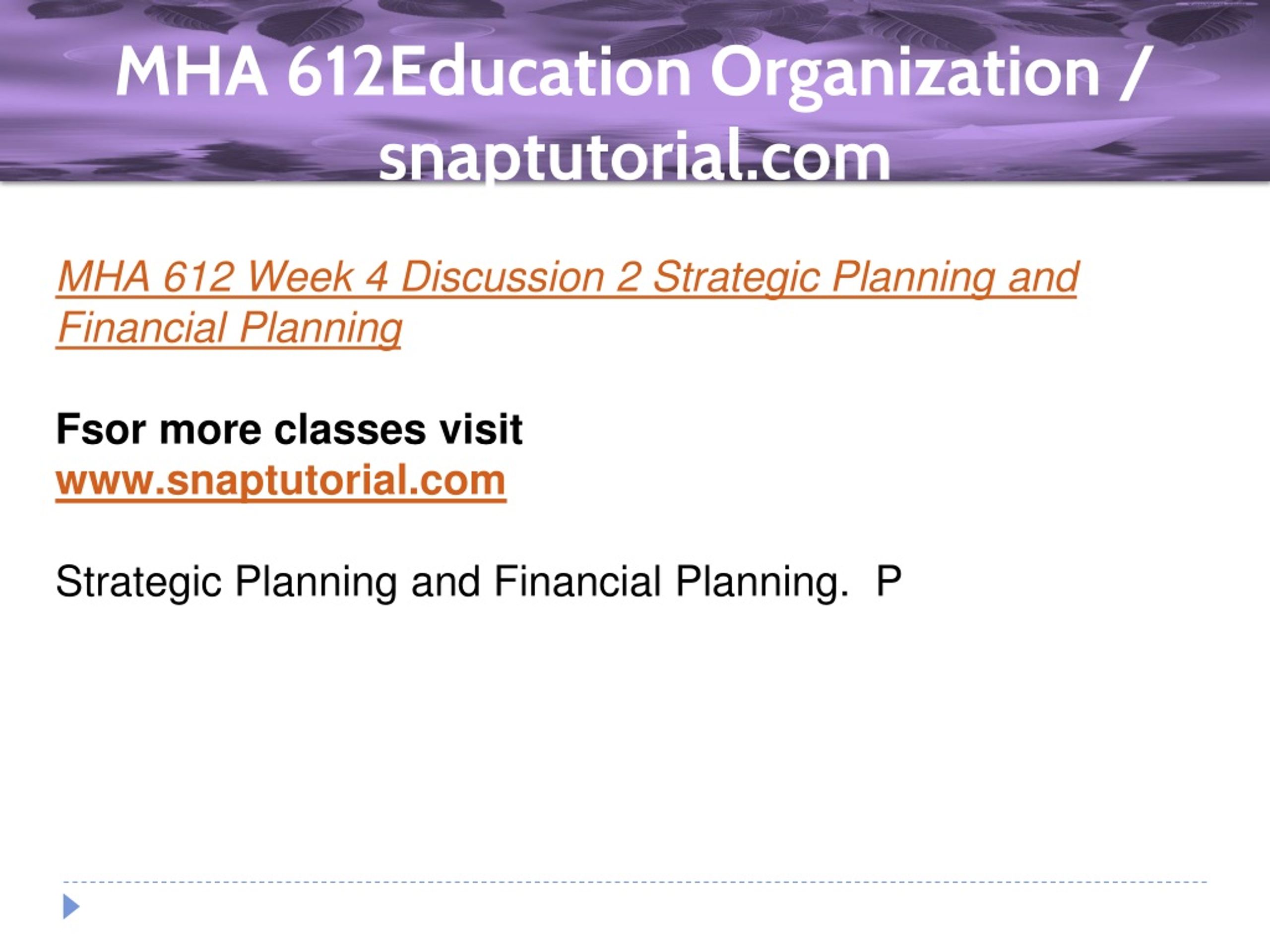Viewport: 1270px width, 952px height.
Task: Click 'snaptutorial.com' in the purple header title
Action: 635,155
